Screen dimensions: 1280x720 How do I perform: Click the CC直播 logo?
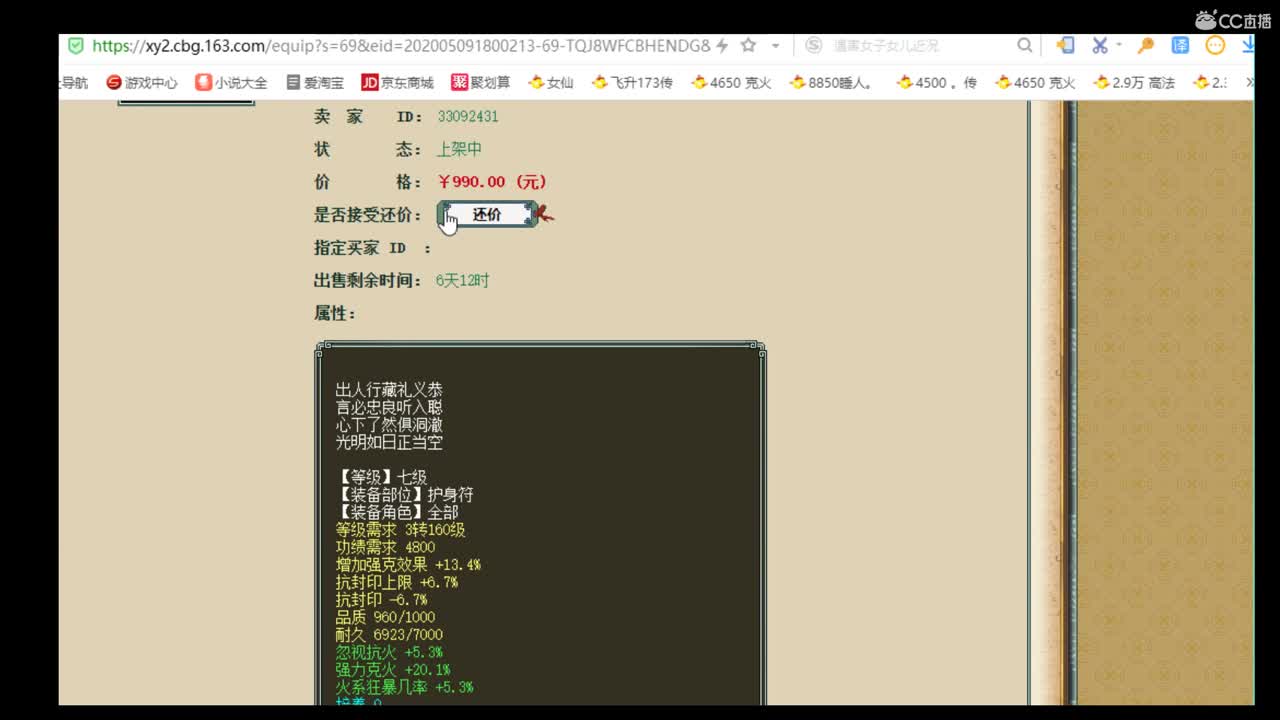1233,20
